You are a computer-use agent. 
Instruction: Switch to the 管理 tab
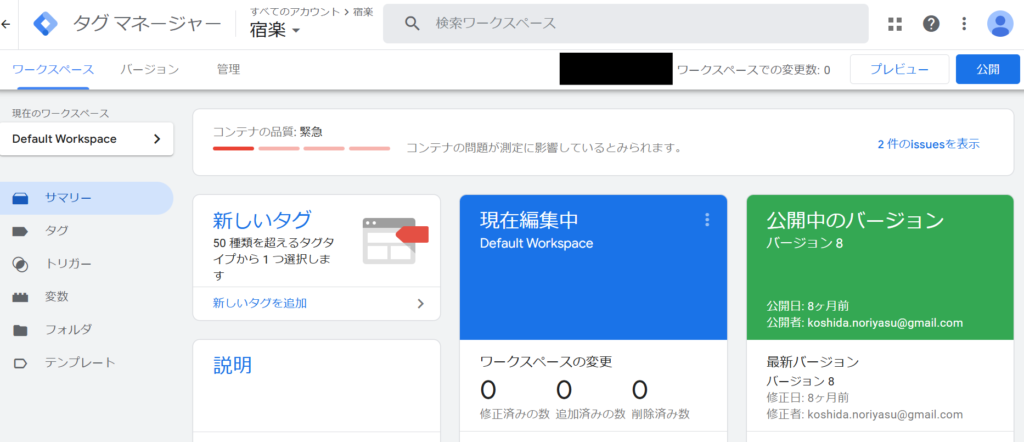[x=229, y=69]
